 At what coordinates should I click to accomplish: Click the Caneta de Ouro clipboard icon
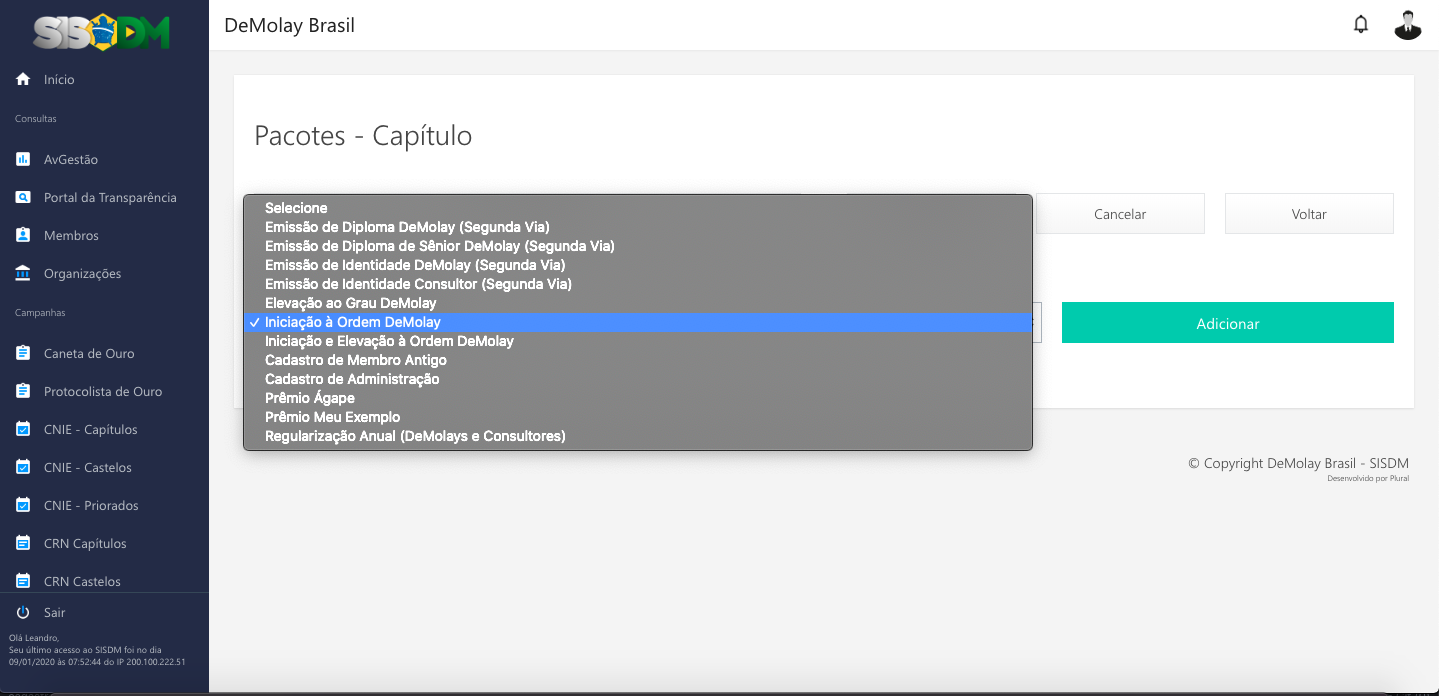click(x=23, y=353)
